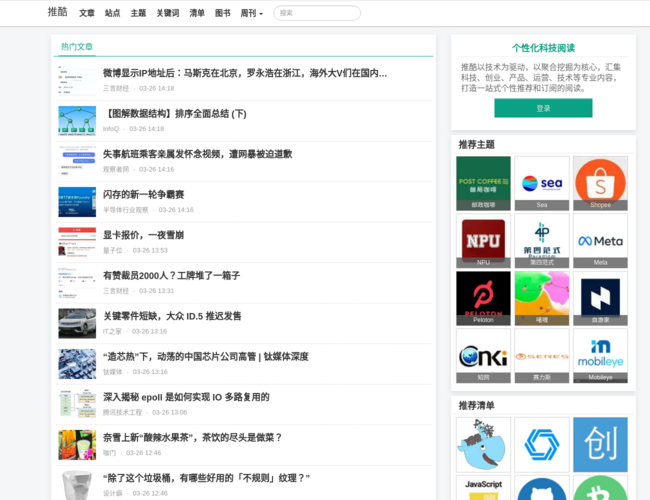Image resolution: width=650 pixels, height=500 pixels.
Task: Click the 量子位 source label
Action: [x=113, y=250]
